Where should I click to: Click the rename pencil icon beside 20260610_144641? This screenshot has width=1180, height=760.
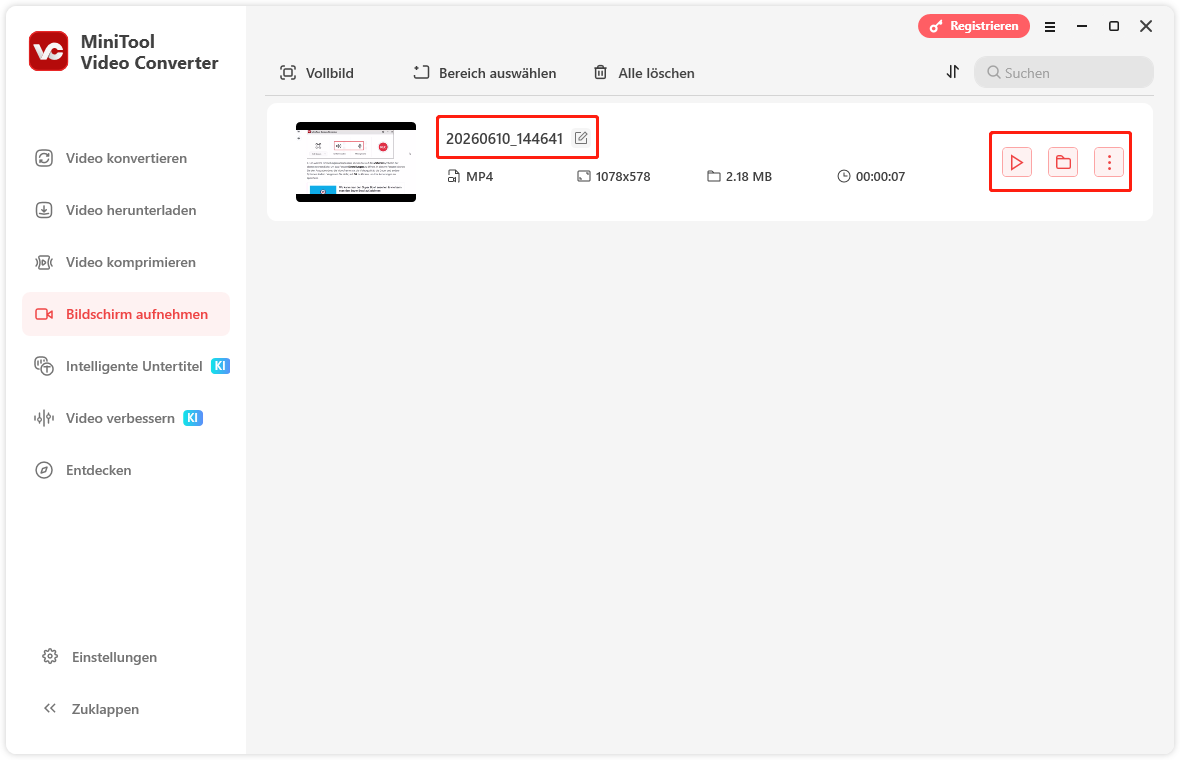pyautogui.click(x=581, y=138)
